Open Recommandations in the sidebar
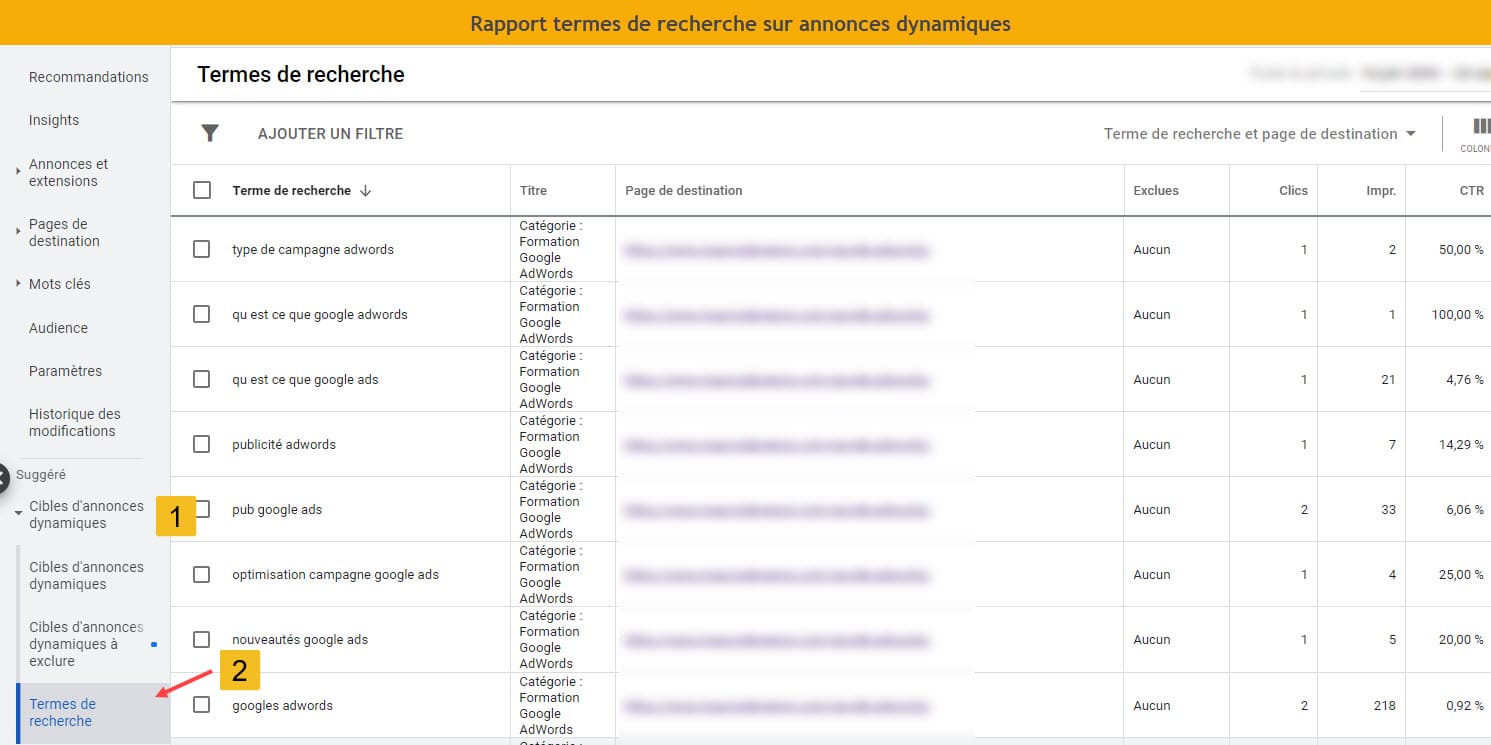The height and width of the screenshot is (745, 1491). 88,77
